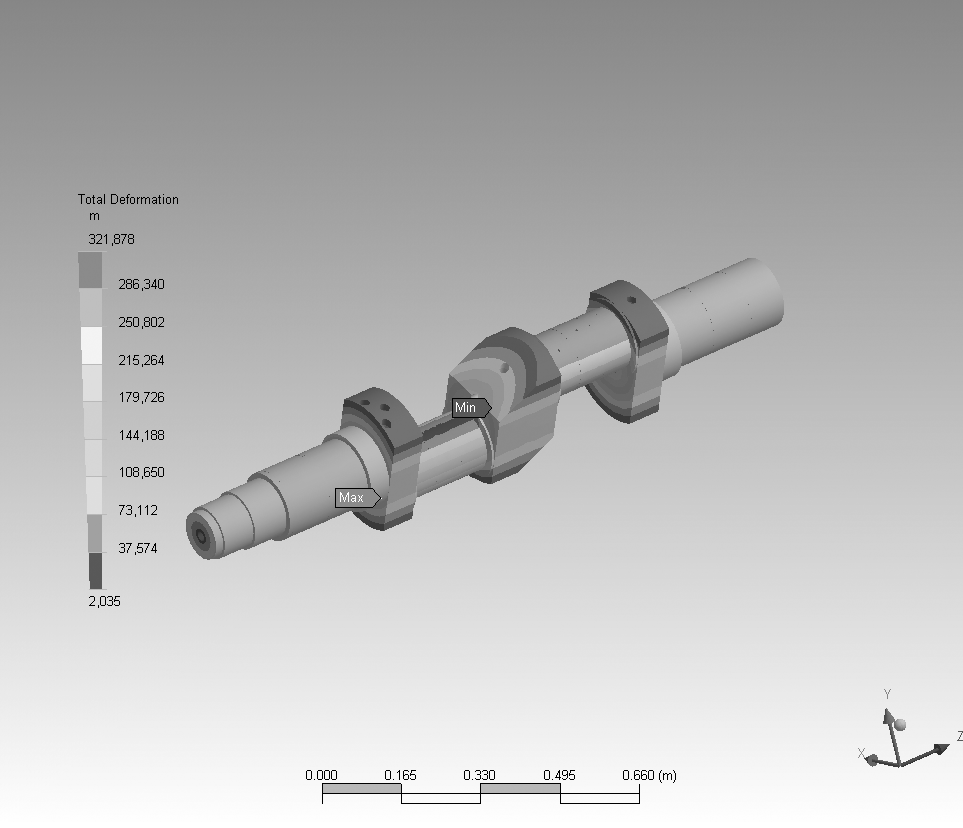Image resolution: width=963 pixels, height=828 pixels.
Task: Click the legend value 250,802
Action: 141,322
